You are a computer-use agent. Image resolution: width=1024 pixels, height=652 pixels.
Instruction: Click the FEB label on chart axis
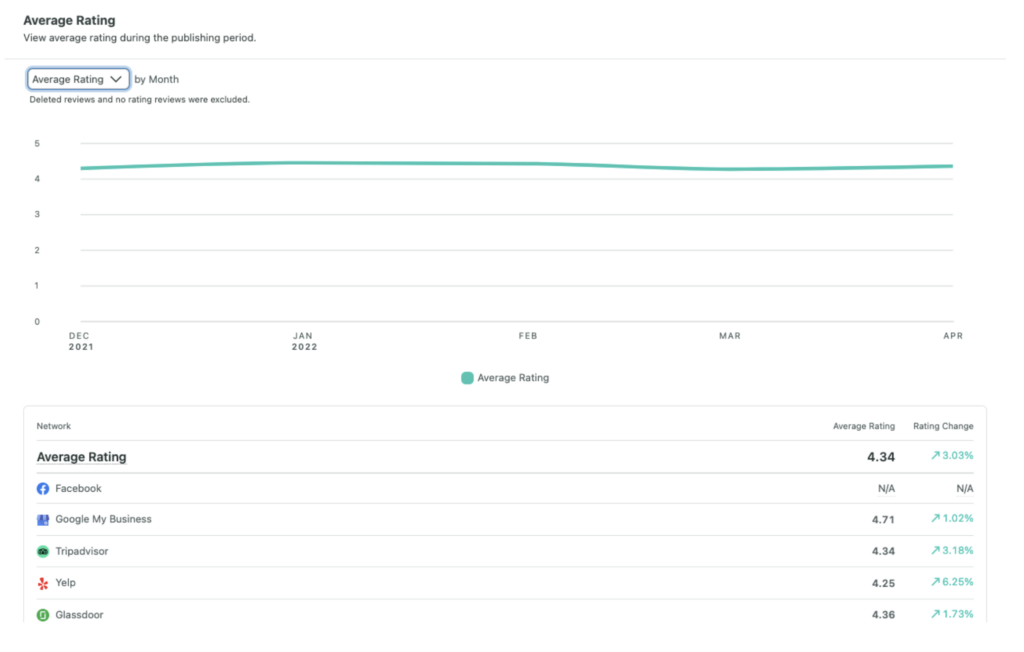[x=528, y=336]
